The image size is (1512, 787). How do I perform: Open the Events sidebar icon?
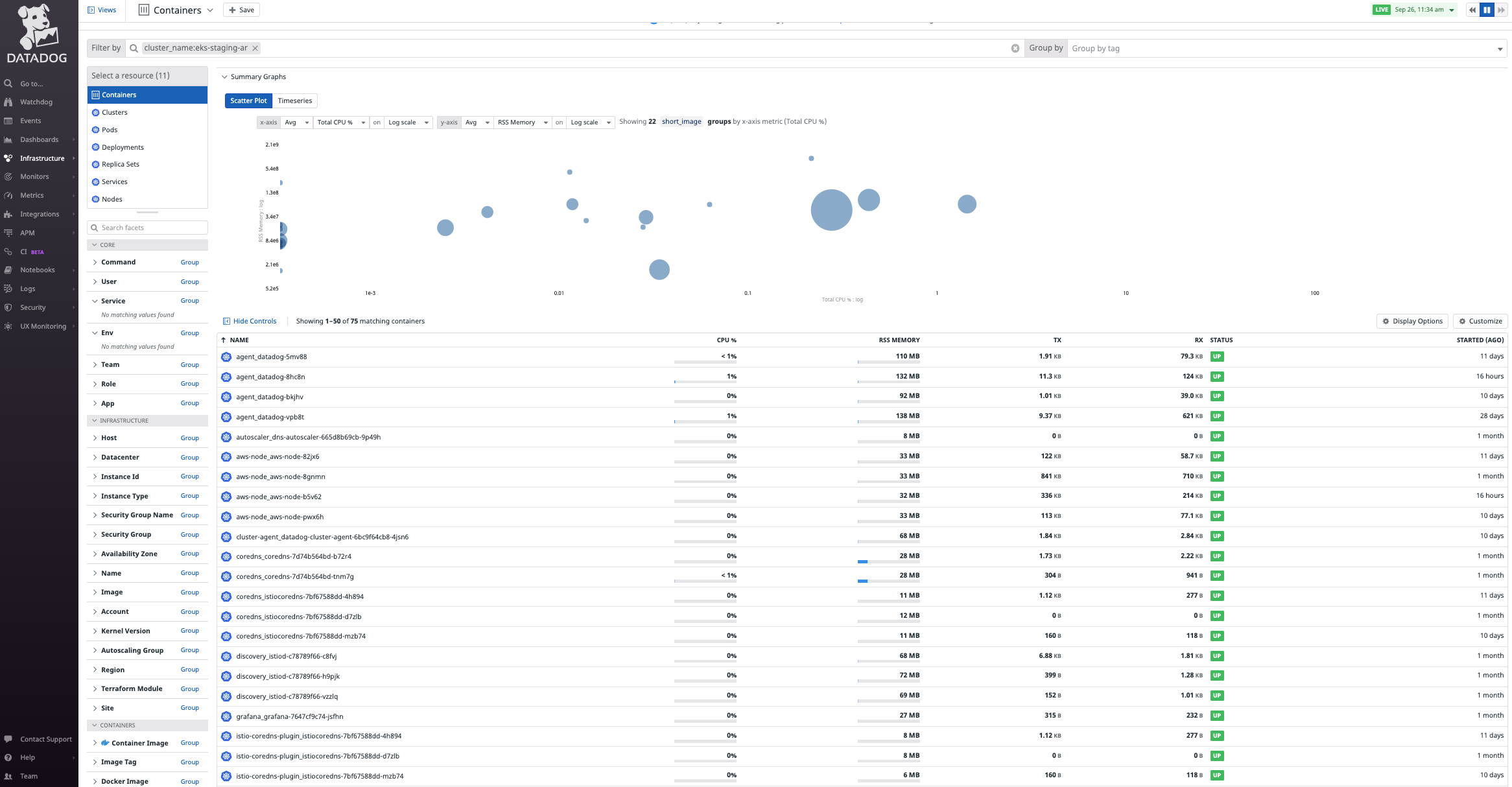[x=8, y=121]
